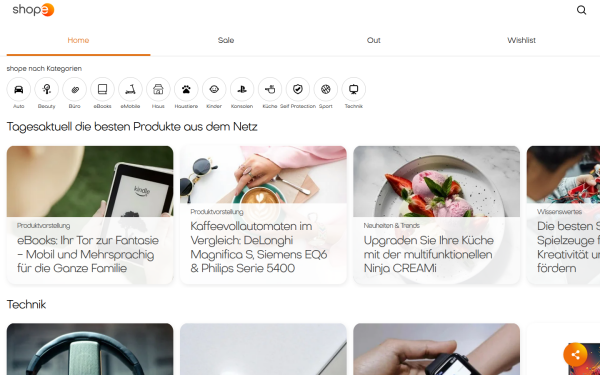The width and height of the screenshot is (600, 375).
Task: Click the 'Tagesaktuell die besten Produkte' heading
Action: click(x=132, y=127)
